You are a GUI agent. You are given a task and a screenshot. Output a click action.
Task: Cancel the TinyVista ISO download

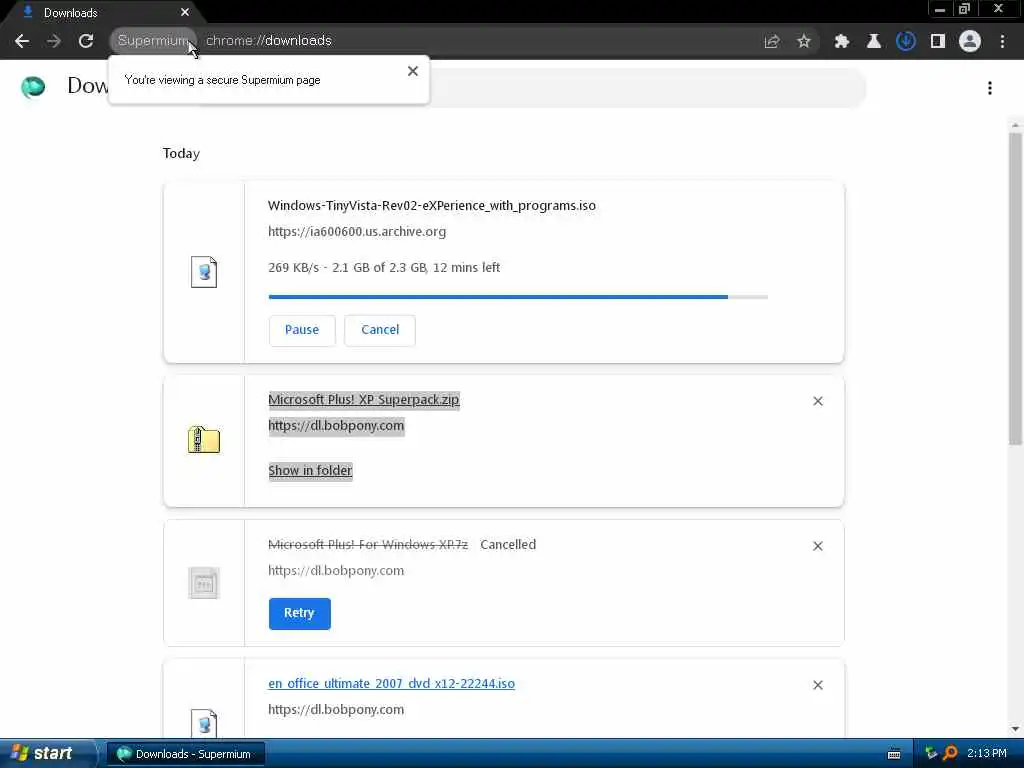pos(380,330)
